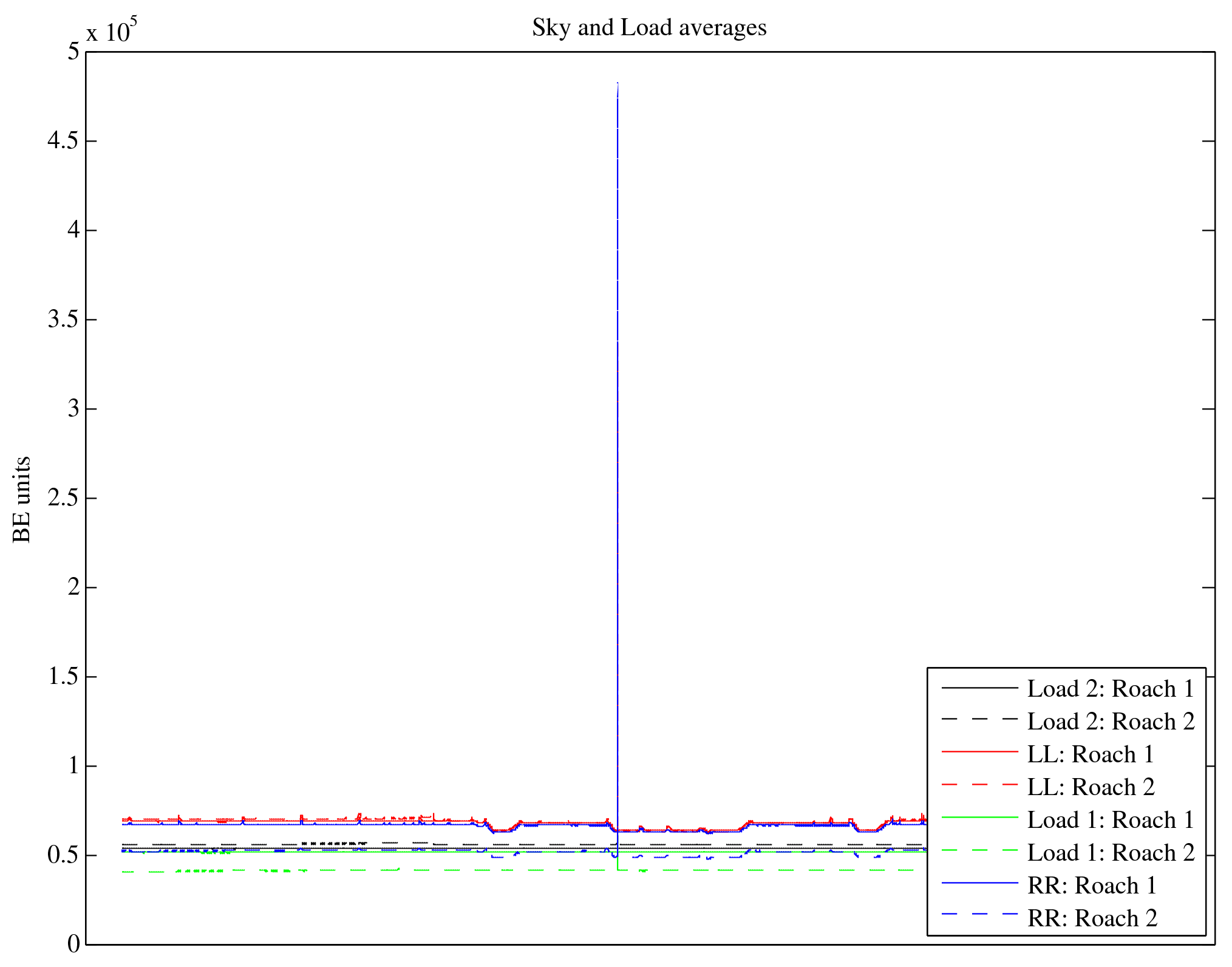The width and height of the screenshot is (1232, 967).
Task: Click the 4.5 y-axis tick label
Action: 64,141
